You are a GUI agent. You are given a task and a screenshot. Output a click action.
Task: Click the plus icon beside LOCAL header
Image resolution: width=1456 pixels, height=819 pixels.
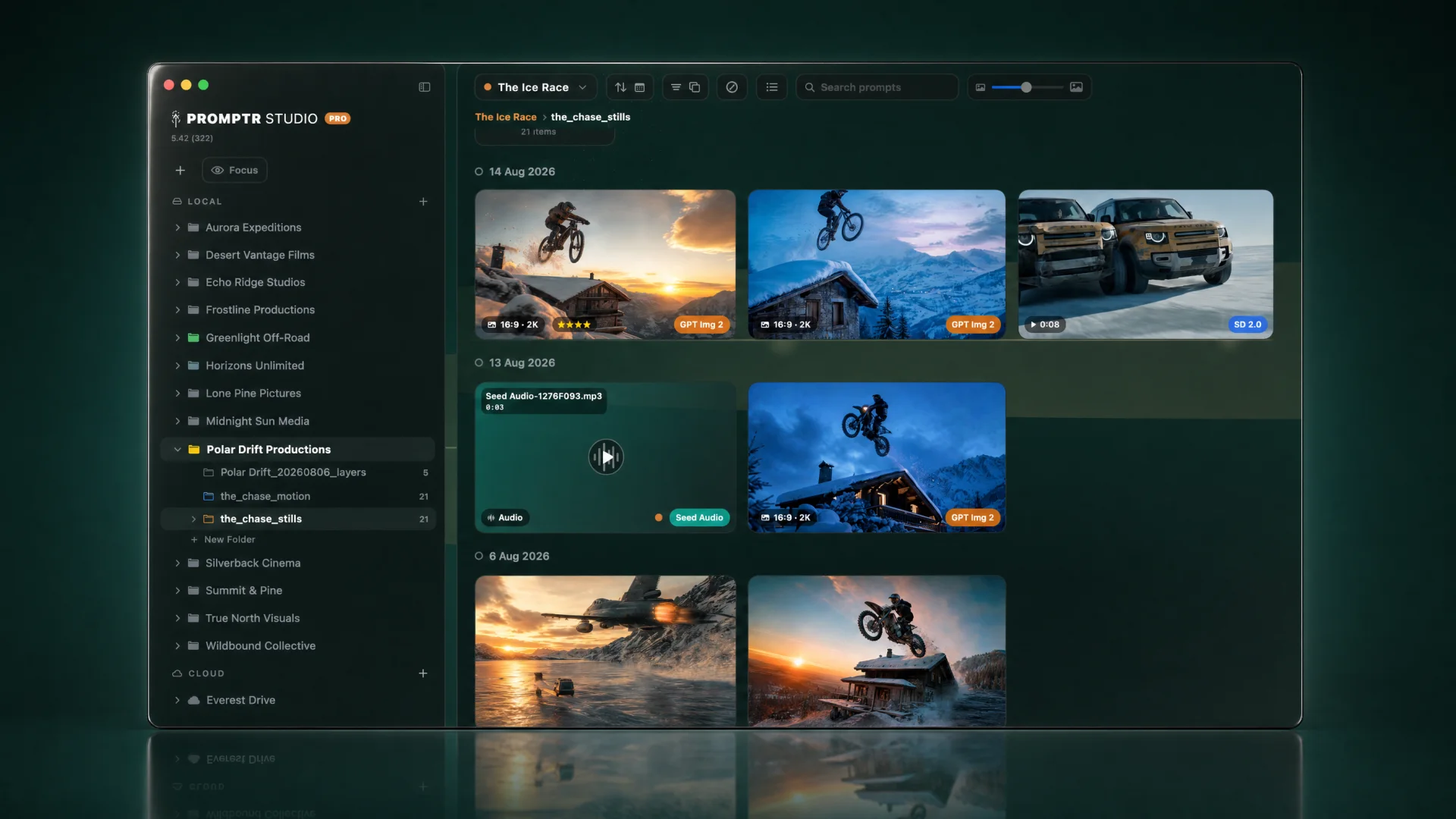(x=423, y=202)
